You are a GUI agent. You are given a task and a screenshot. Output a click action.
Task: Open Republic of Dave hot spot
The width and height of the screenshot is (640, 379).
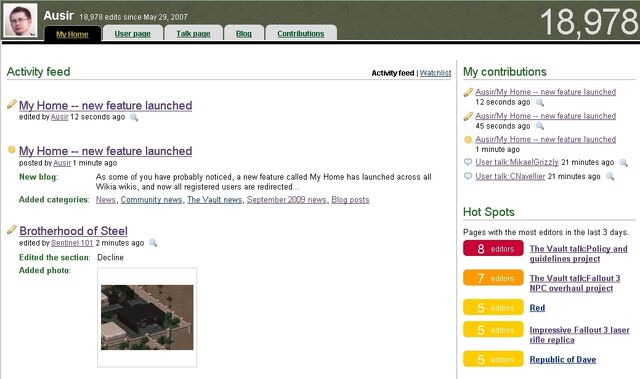563,359
